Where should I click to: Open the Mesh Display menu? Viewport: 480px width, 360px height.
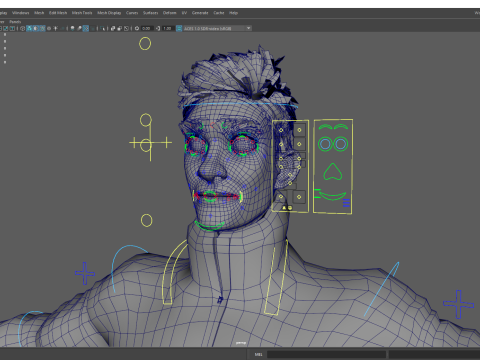pyautogui.click(x=109, y=13)
